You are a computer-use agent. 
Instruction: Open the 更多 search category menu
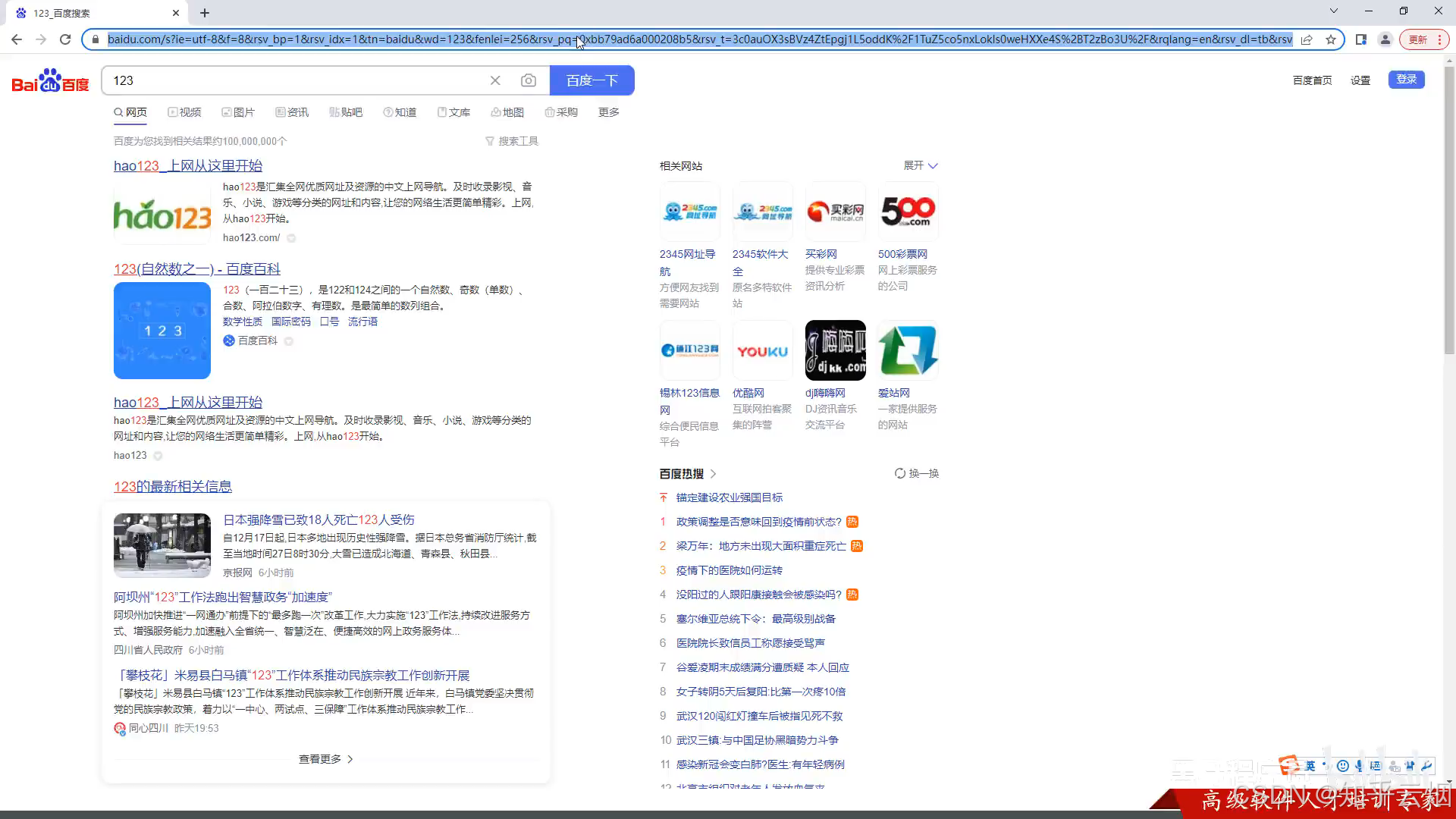tap(608, 112)
